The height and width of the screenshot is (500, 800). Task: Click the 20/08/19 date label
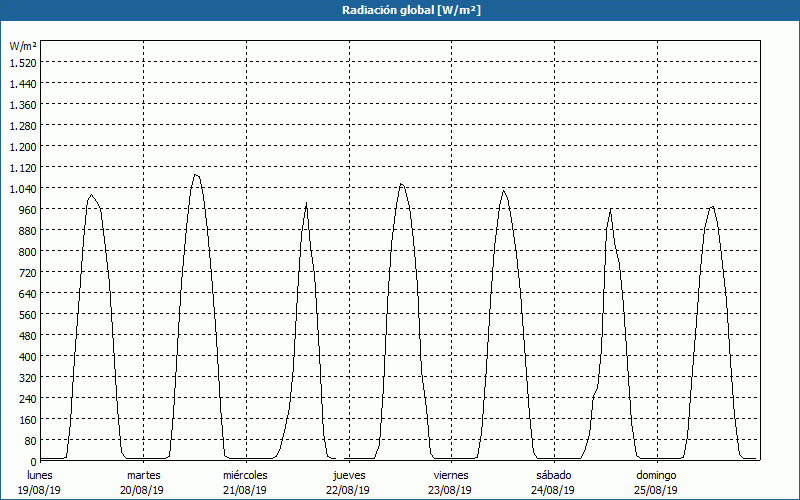click(x=142, y=490)
